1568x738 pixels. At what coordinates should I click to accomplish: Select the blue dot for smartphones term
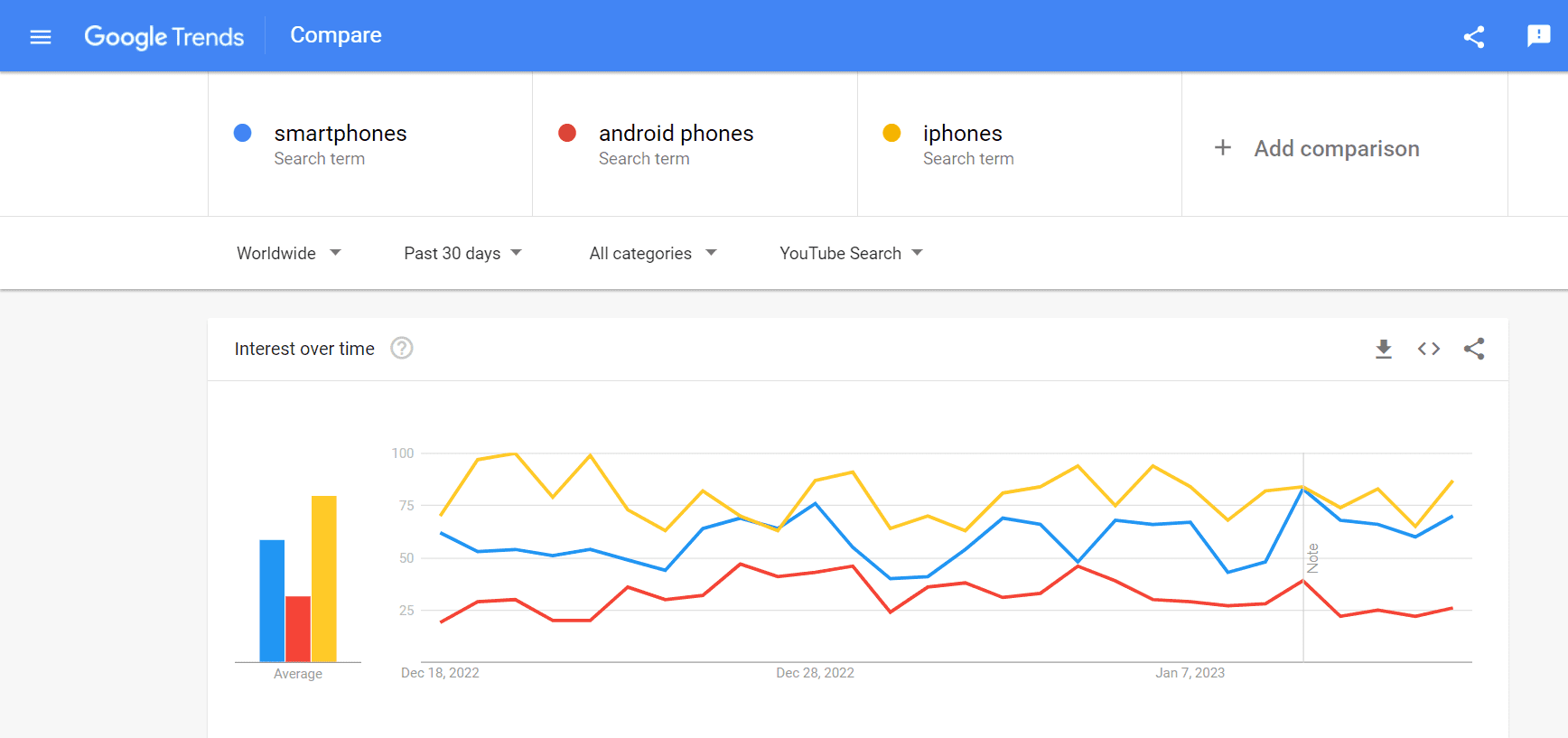(x=242, y=132)
